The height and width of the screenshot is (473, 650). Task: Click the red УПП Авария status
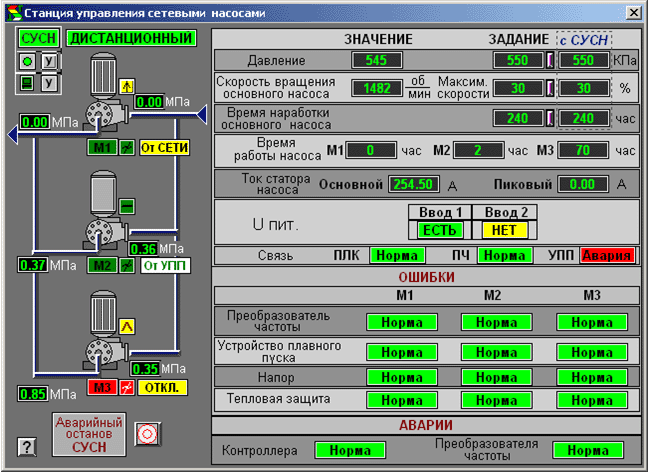point(607,256)
